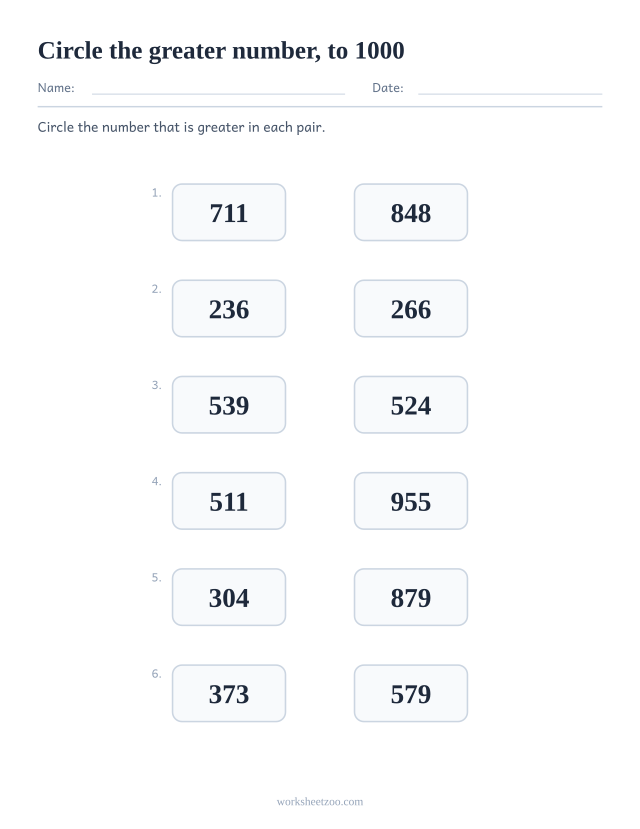Click the question number 4 label

pyautogui.click(x=156, y=482)
